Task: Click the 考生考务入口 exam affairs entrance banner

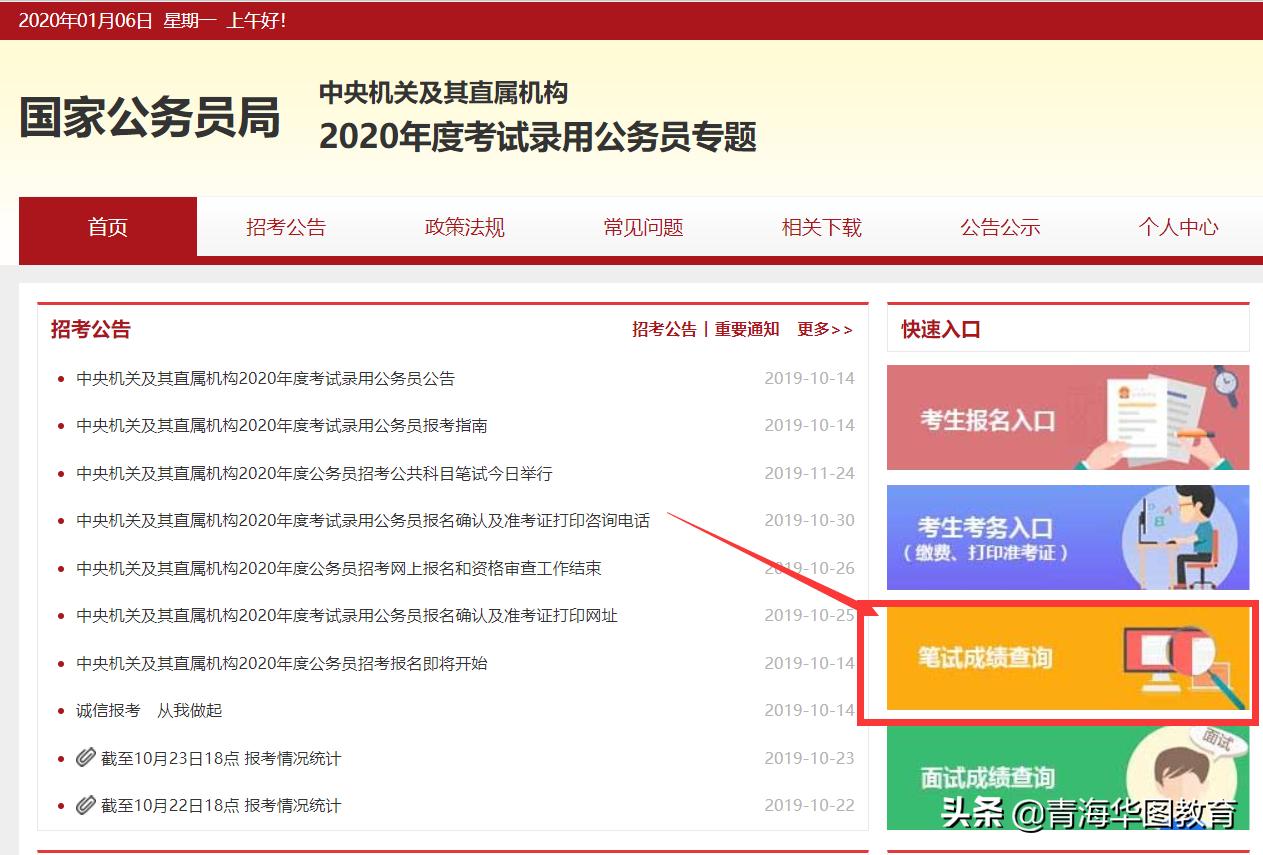Action: (x=1067, y=538)
